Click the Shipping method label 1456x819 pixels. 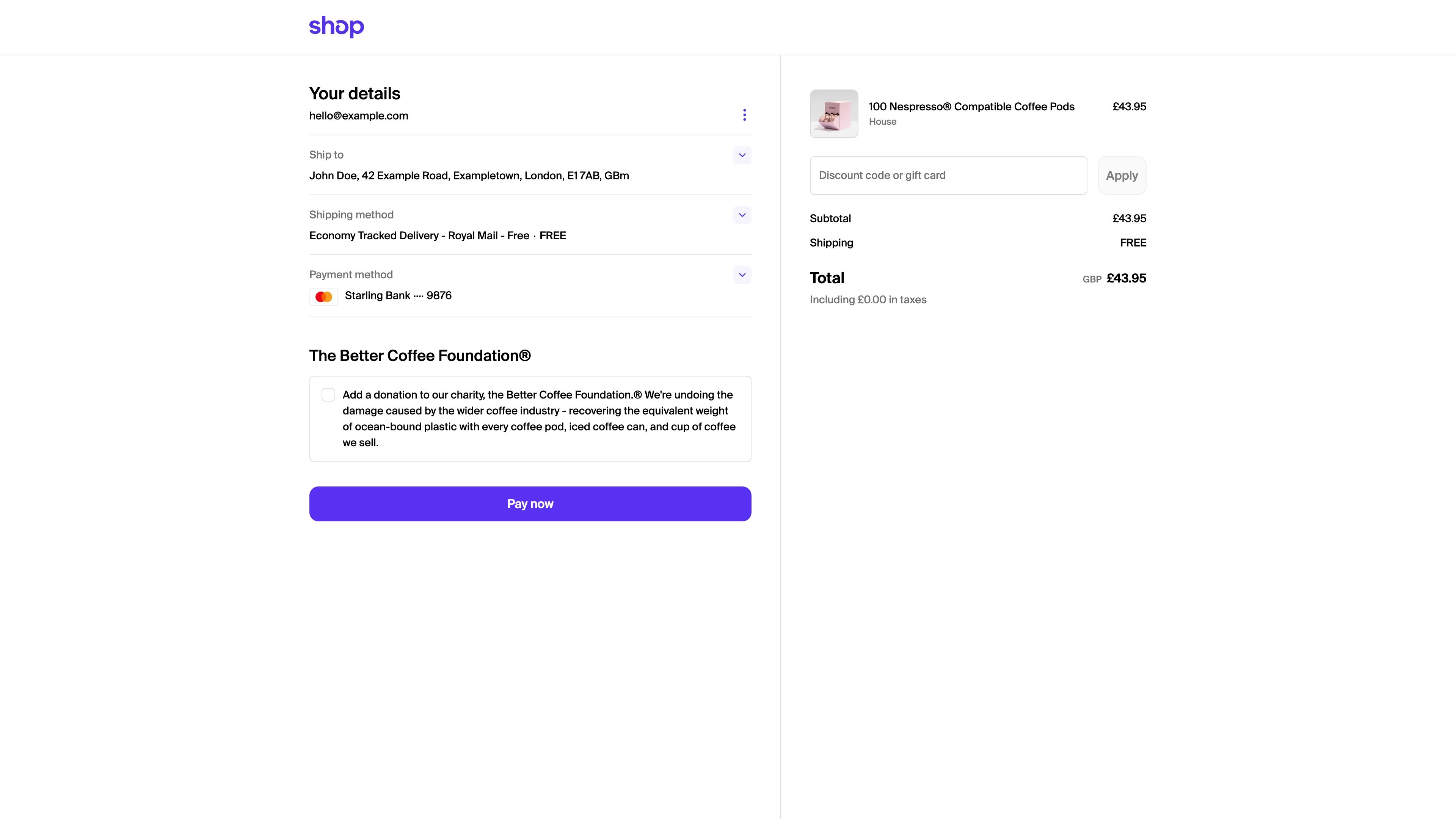pos(351,215)
